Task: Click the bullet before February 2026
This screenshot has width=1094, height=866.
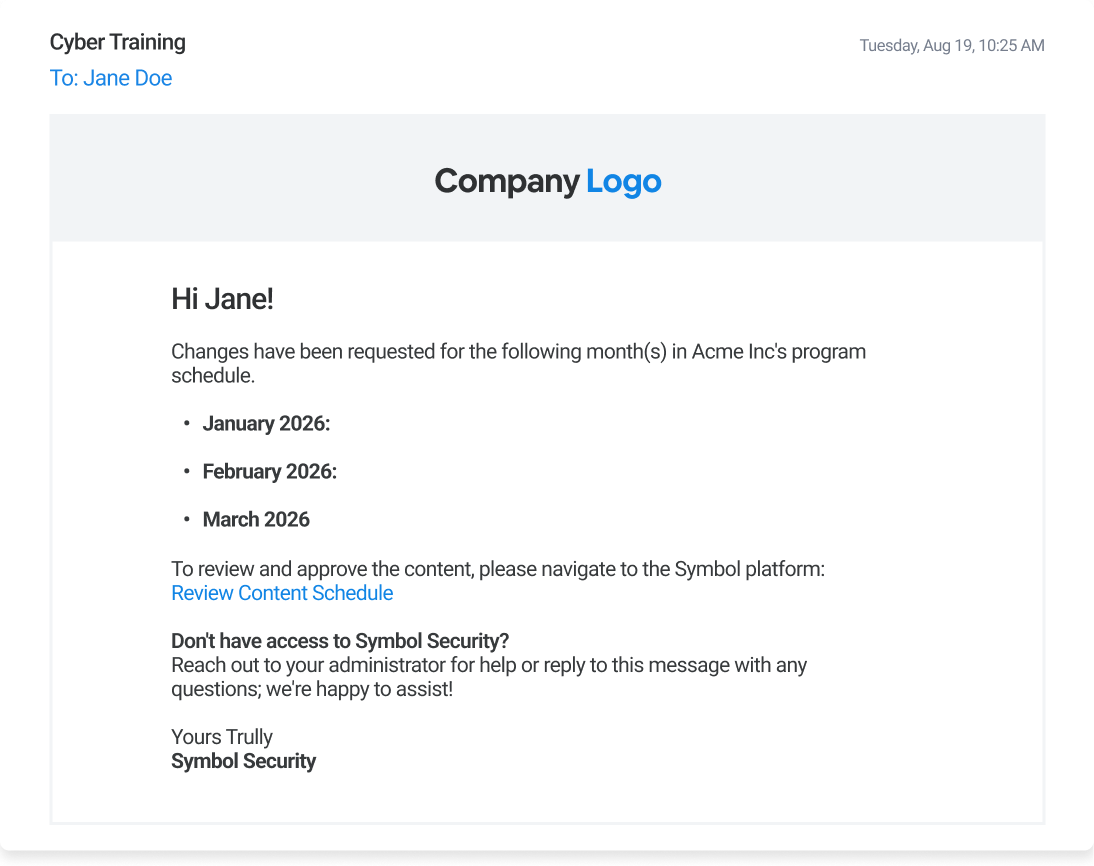Action: [186, 472]
